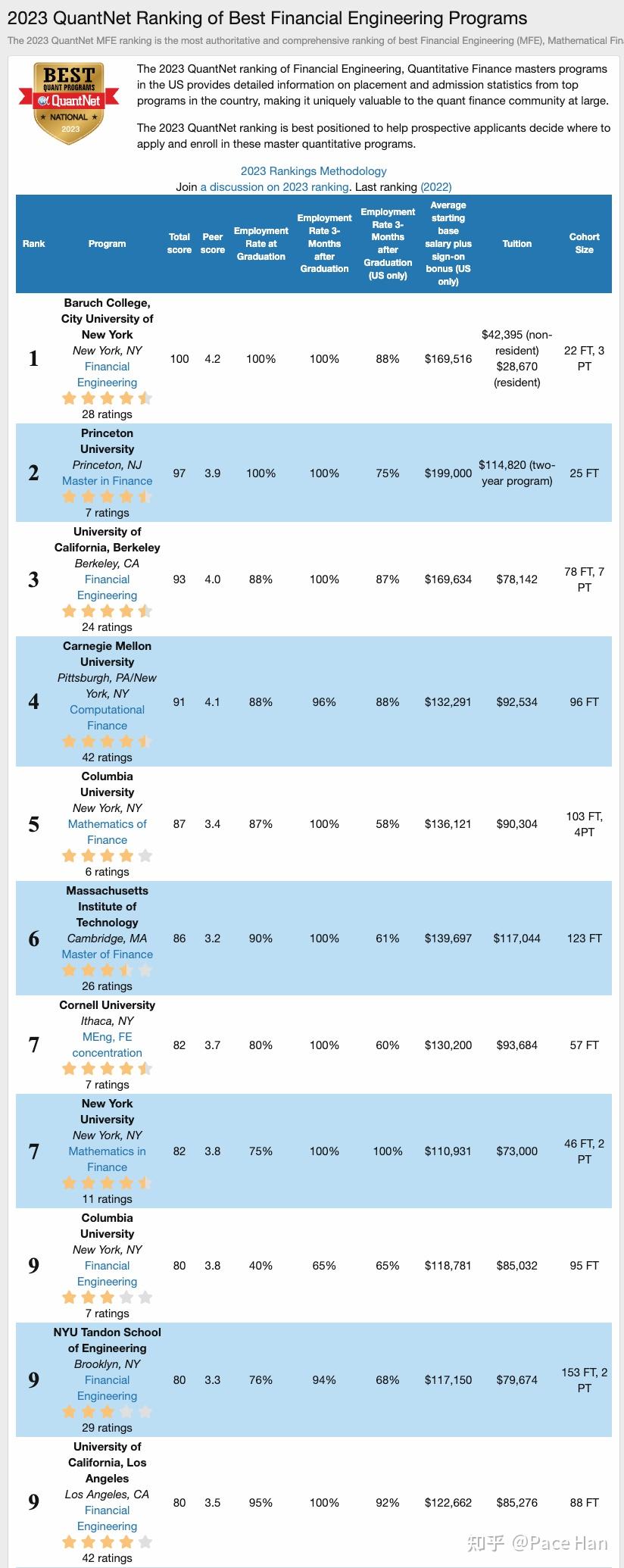The height and width of the screenshot is (1568, 624).
Task: Click Princeton University's star rating
Action: [x=107, y=497]
